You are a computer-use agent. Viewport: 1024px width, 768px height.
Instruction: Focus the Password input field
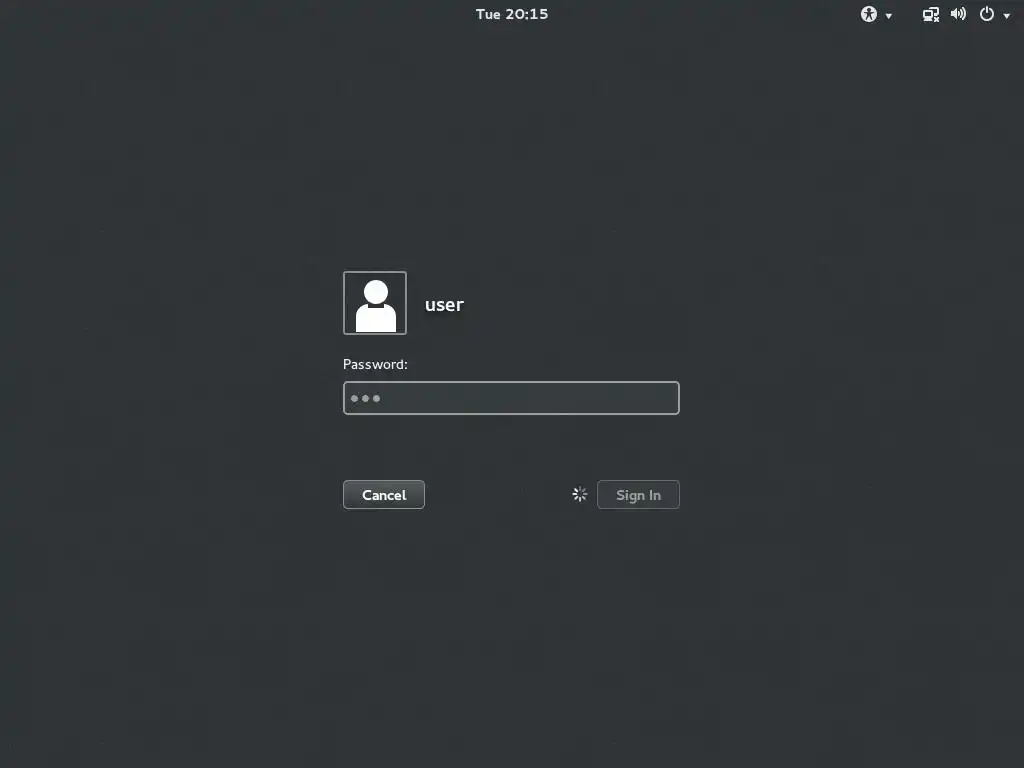click(511, 398)
